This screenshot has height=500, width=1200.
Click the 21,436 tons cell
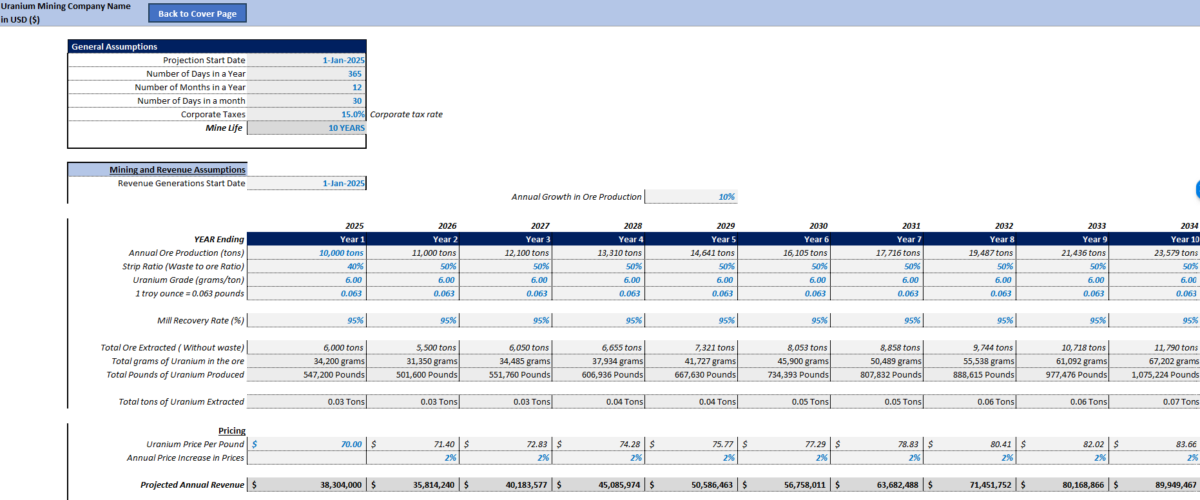click(1061, 253)
